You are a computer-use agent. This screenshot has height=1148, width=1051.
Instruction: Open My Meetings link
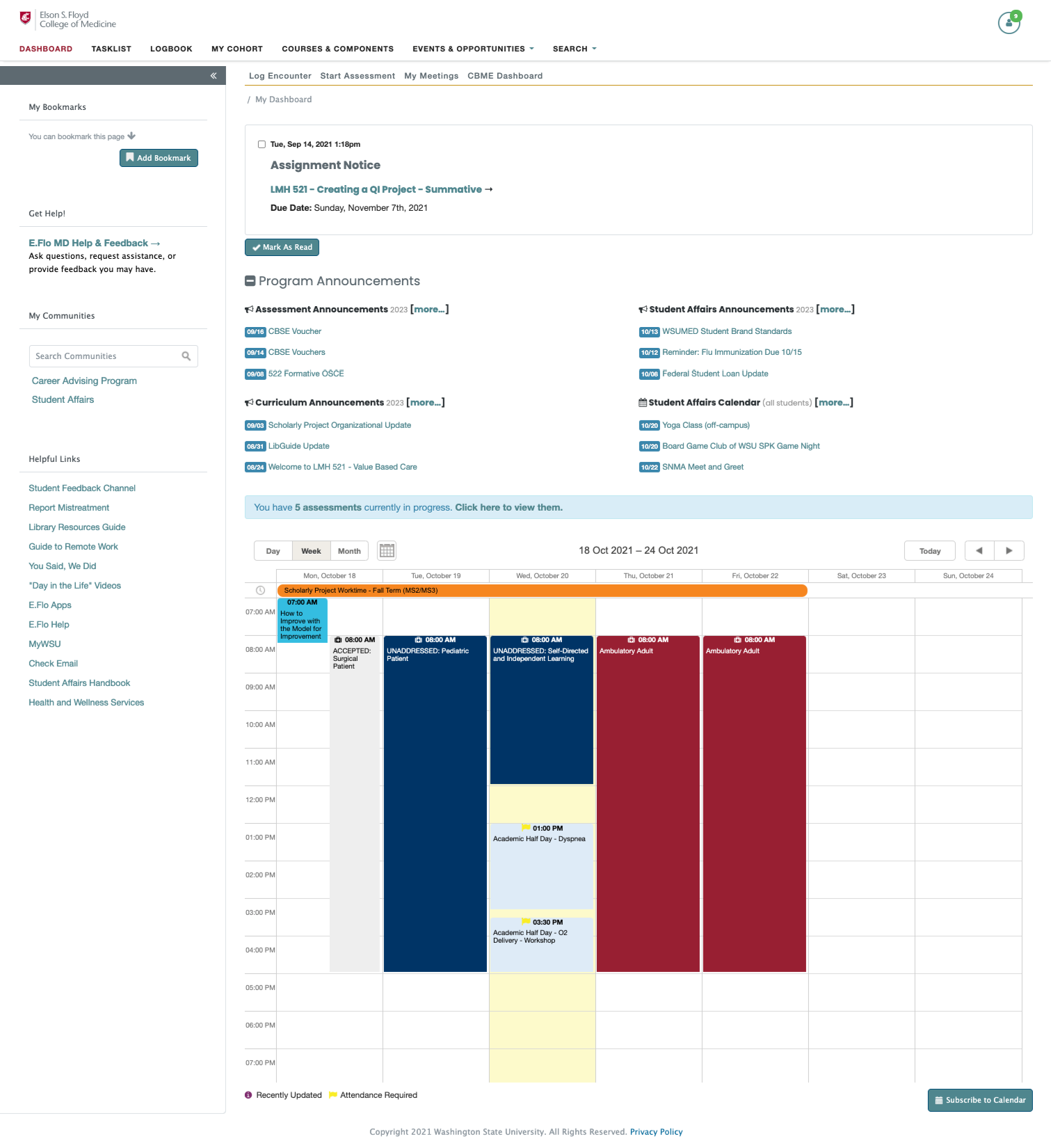point(431,76)
